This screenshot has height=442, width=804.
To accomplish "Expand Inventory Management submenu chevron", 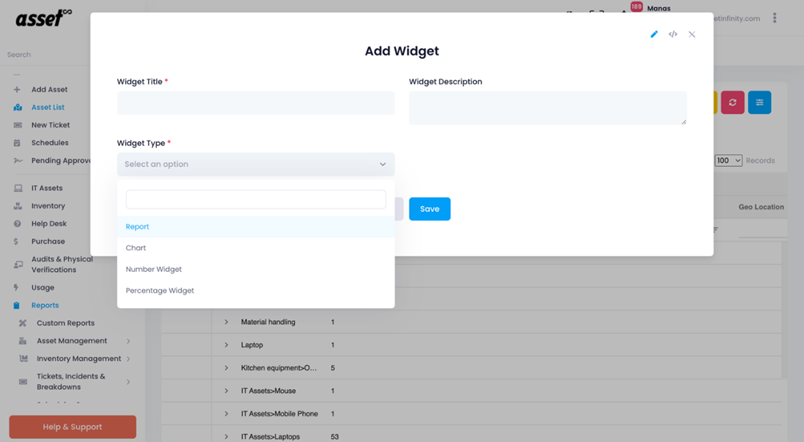I will [128, 359].
